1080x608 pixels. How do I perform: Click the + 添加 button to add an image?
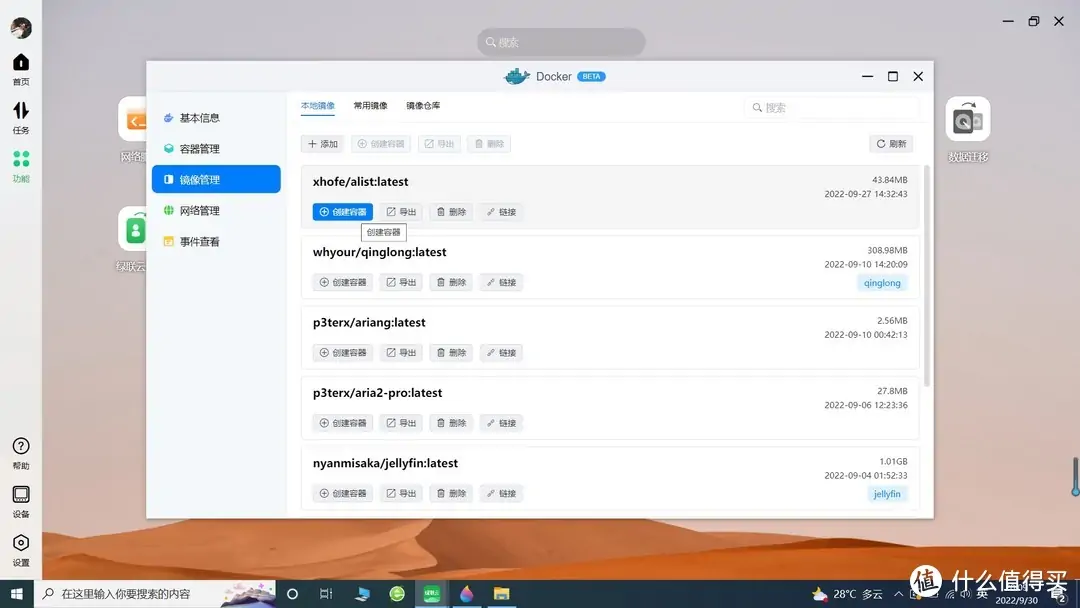click(x=322, y=143)
